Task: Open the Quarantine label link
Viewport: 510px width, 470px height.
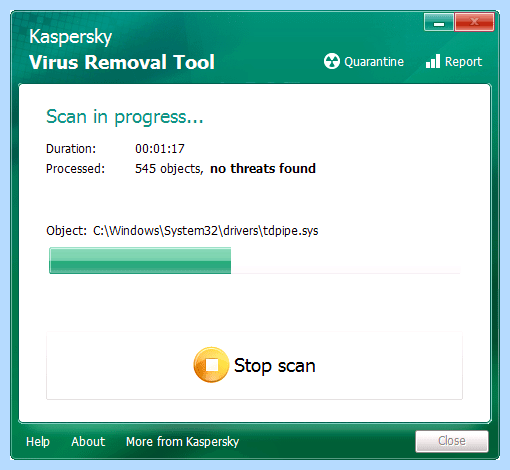Action: [374, 62]
